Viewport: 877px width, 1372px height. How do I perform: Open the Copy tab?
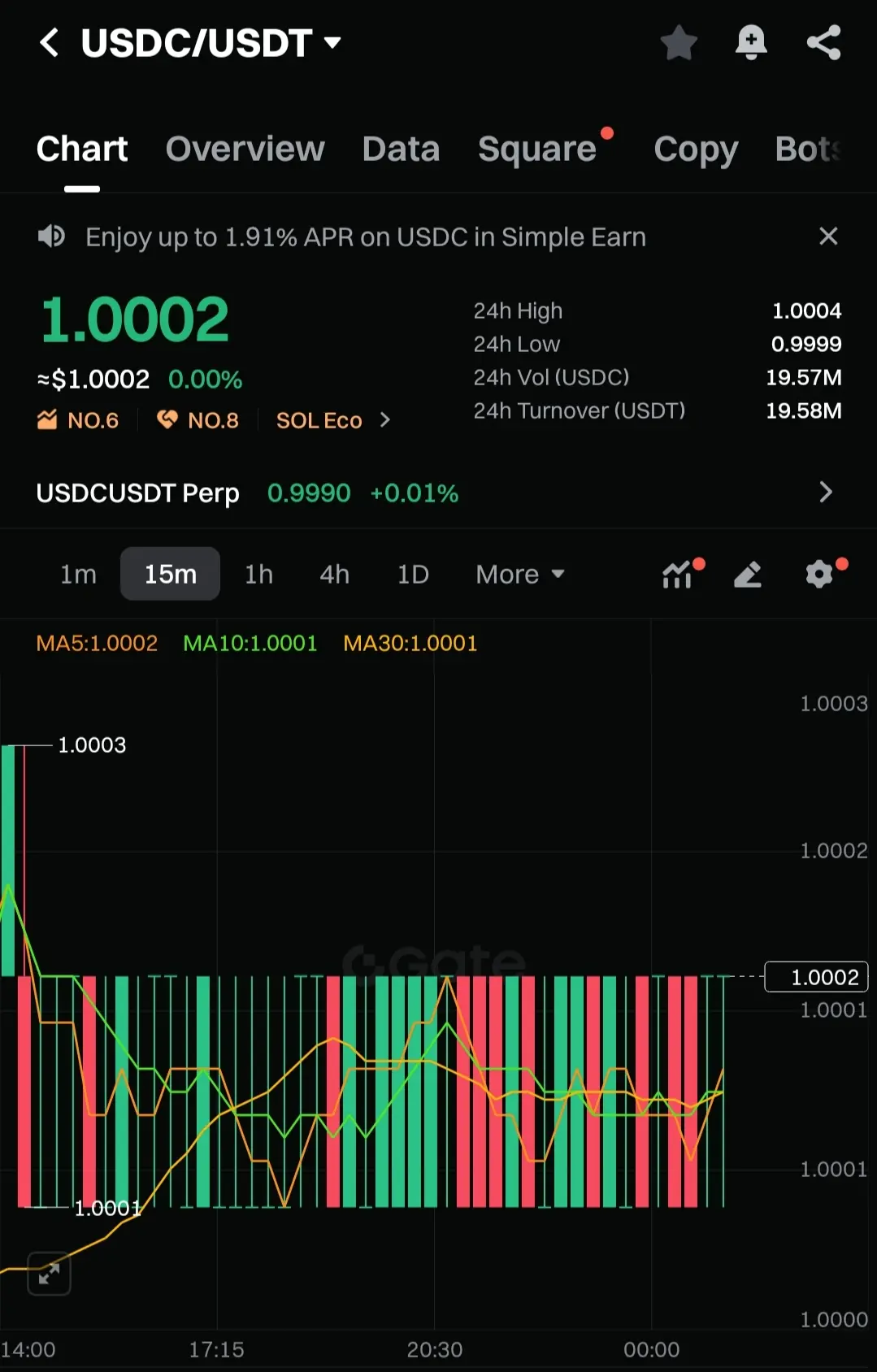click(x=696, y=150)
